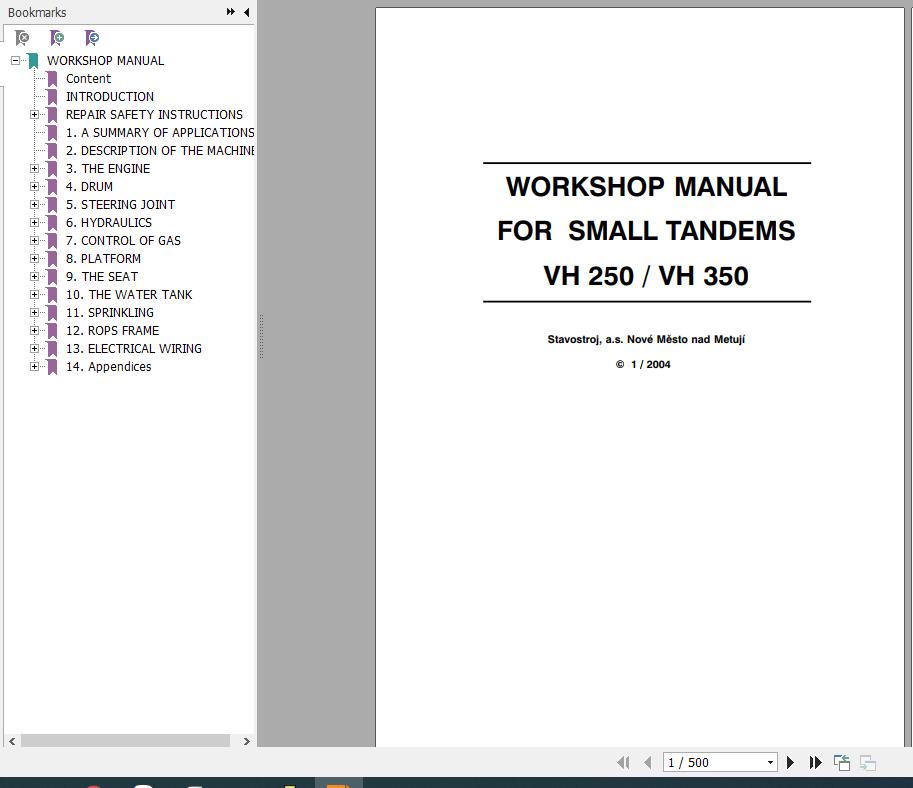
Task: Open the 9. THE SEAT bookmark
Action: [102, 277]
